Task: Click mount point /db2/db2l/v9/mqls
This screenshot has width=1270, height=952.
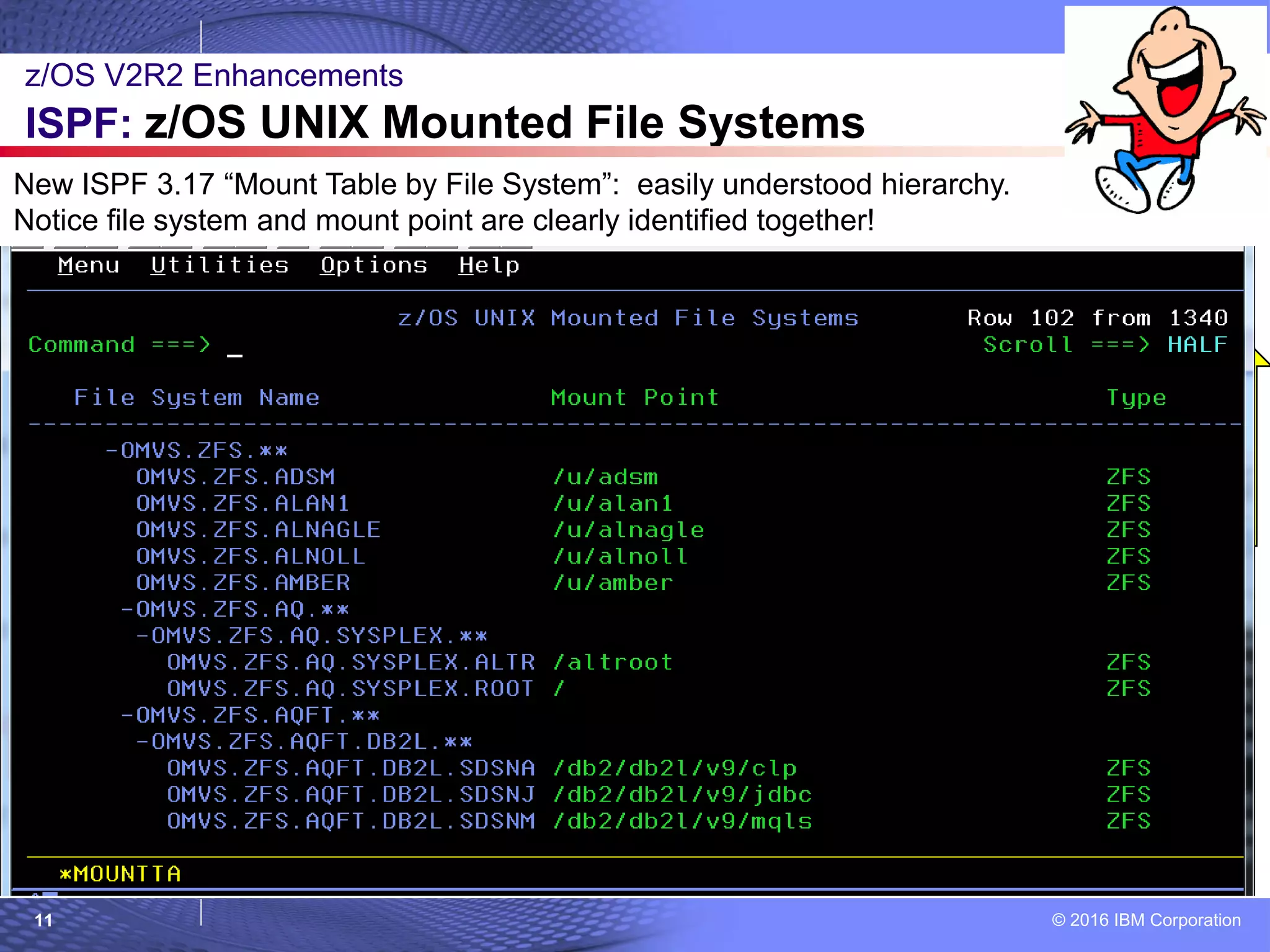Action: 682,822
